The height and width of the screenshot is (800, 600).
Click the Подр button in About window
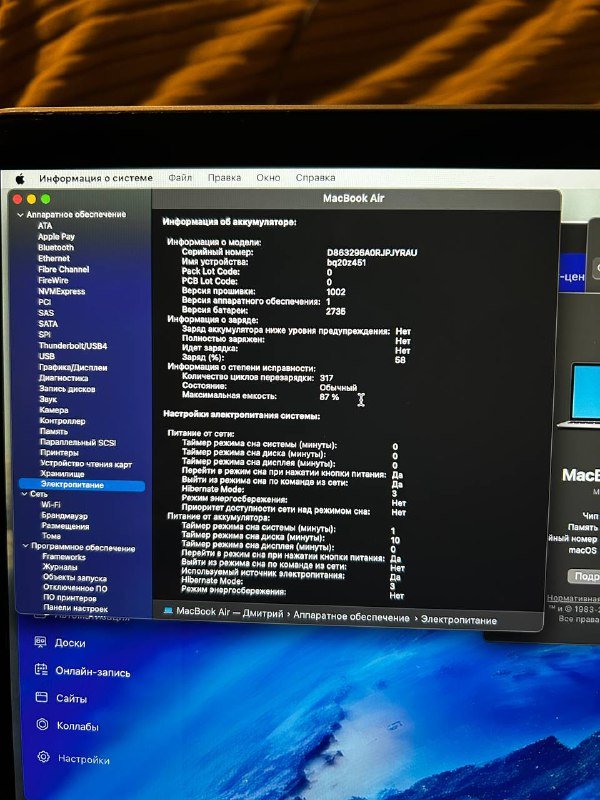(585, 576)
